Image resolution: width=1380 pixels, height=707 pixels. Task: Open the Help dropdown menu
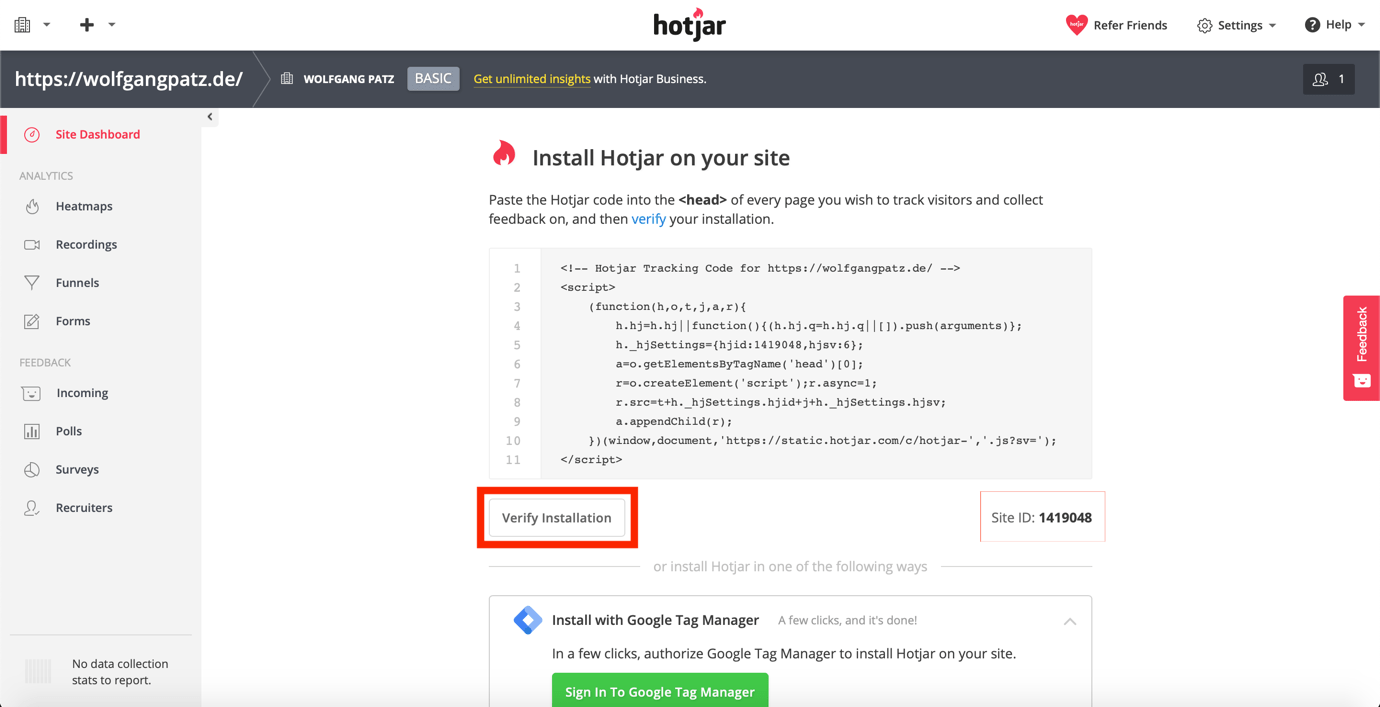[1335, 25]
